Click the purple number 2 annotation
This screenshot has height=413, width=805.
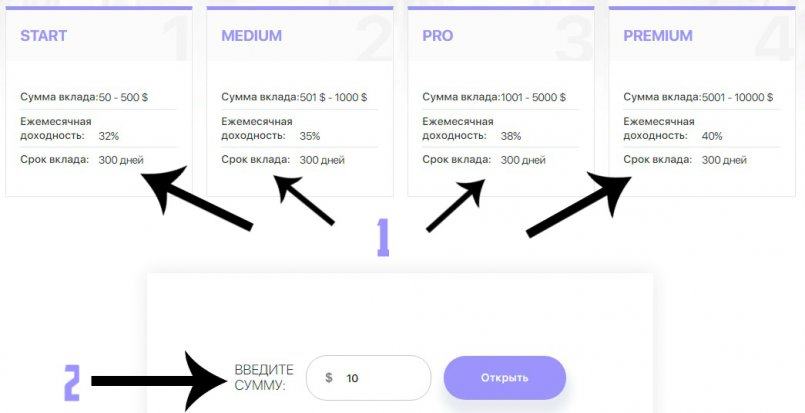click(72, 383)
